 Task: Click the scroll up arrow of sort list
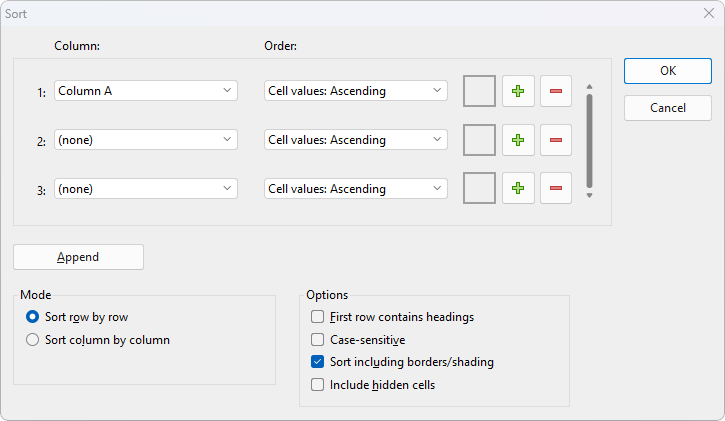click(x=590, y=87)
